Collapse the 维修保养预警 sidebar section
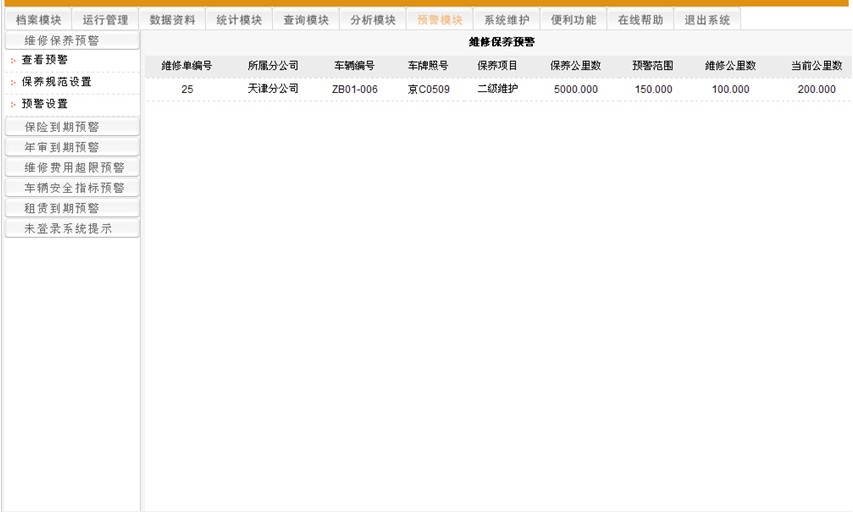This screenshot has height=513, width=853. point(72,41)
